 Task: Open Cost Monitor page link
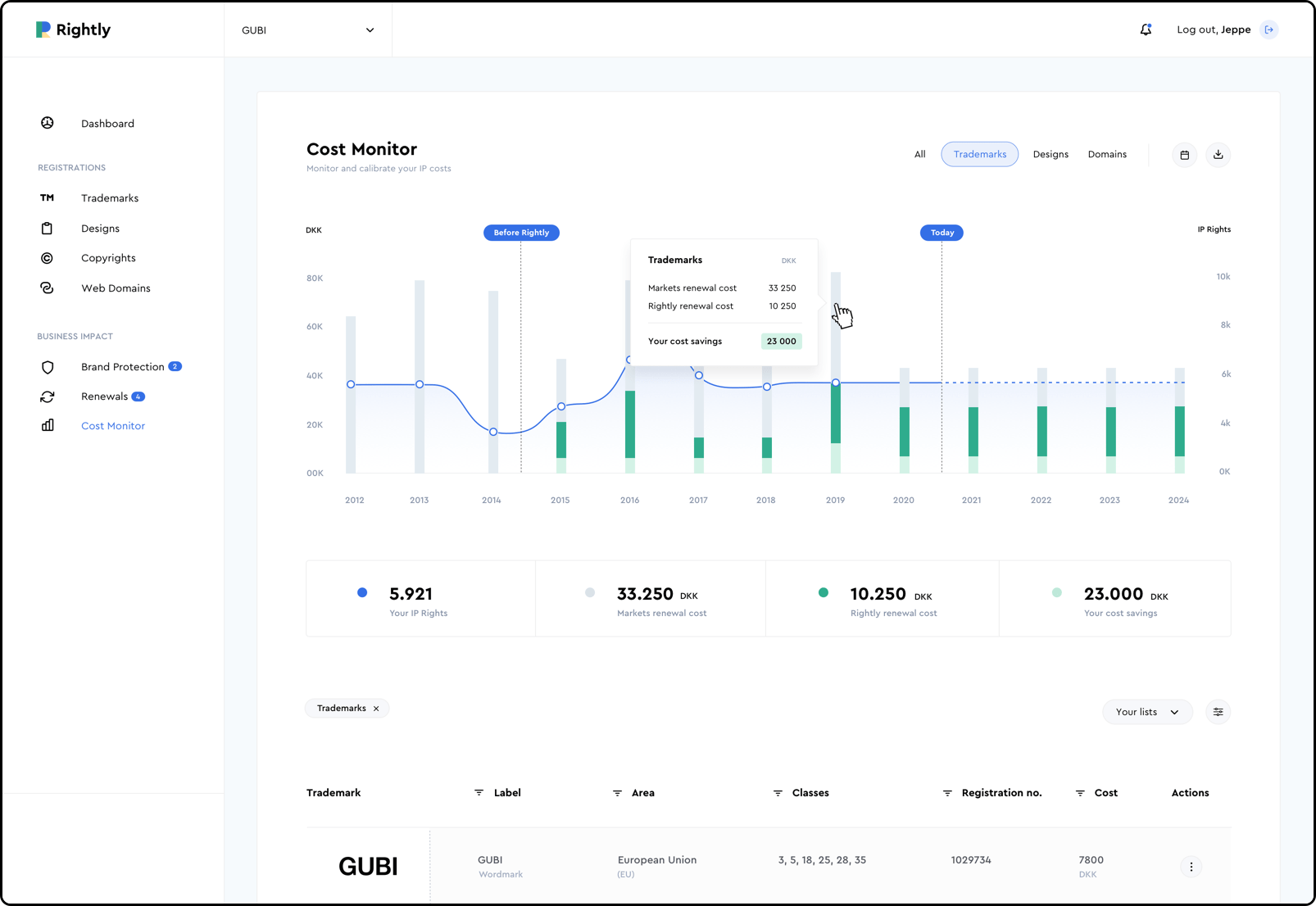coord(113,426)
